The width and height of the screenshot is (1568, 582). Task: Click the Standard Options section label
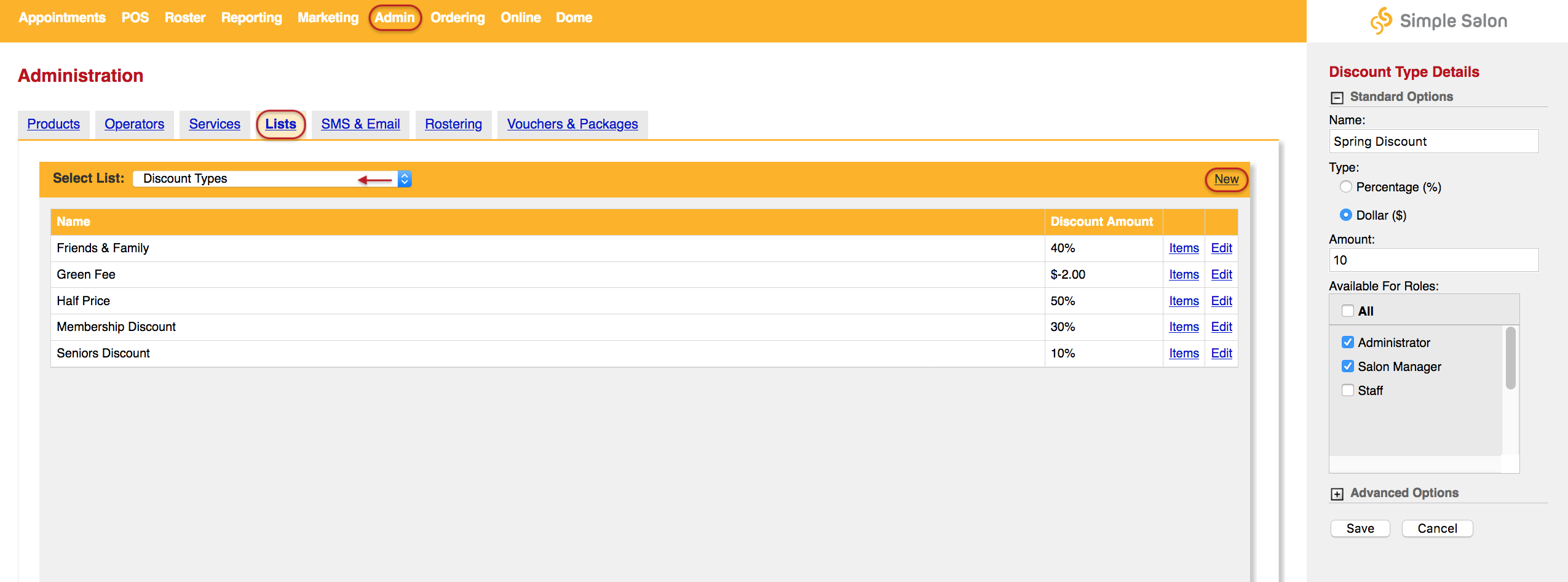[1401, 97]
